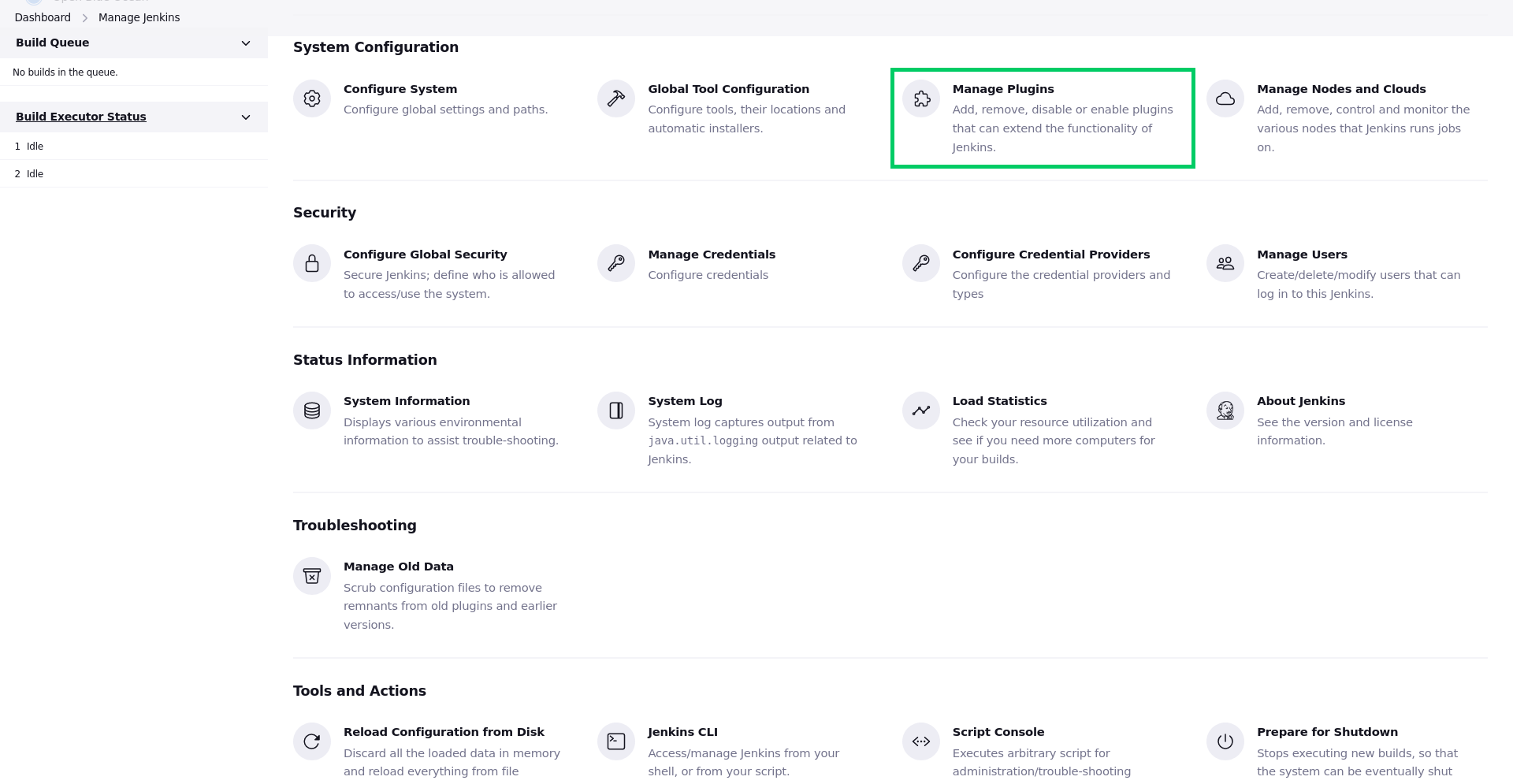Screen dimensions: 1513x784
Task: Click 'Configure global settings and paths.' description
Action: pyautogui.click(x=445, y=110)
